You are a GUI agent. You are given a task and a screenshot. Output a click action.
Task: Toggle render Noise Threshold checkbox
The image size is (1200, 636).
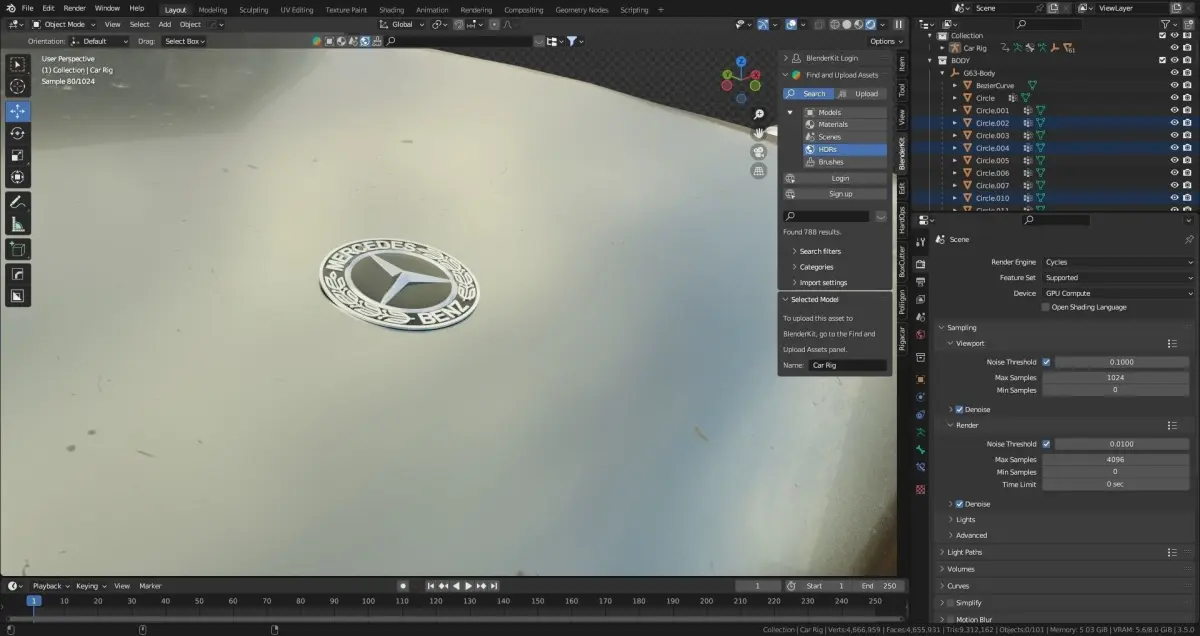point(1046,444)
